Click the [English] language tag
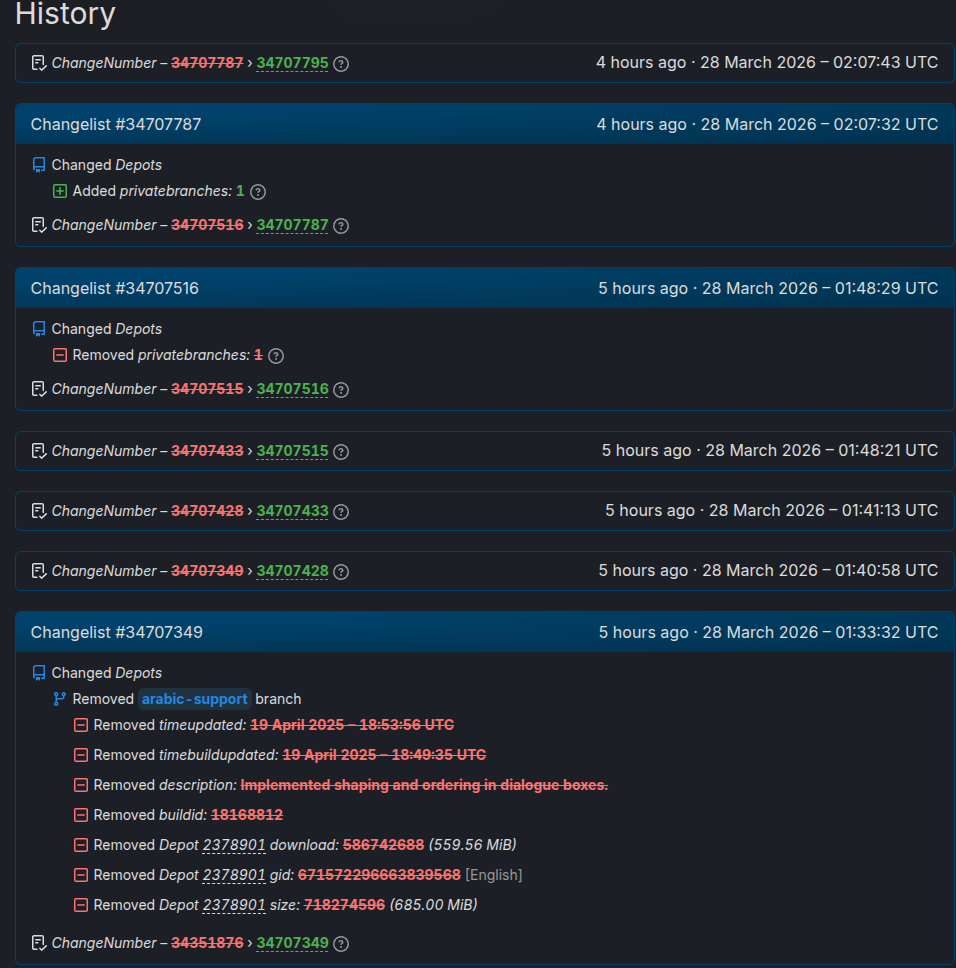Screen dimensions: 956x968 click(494, 875)
